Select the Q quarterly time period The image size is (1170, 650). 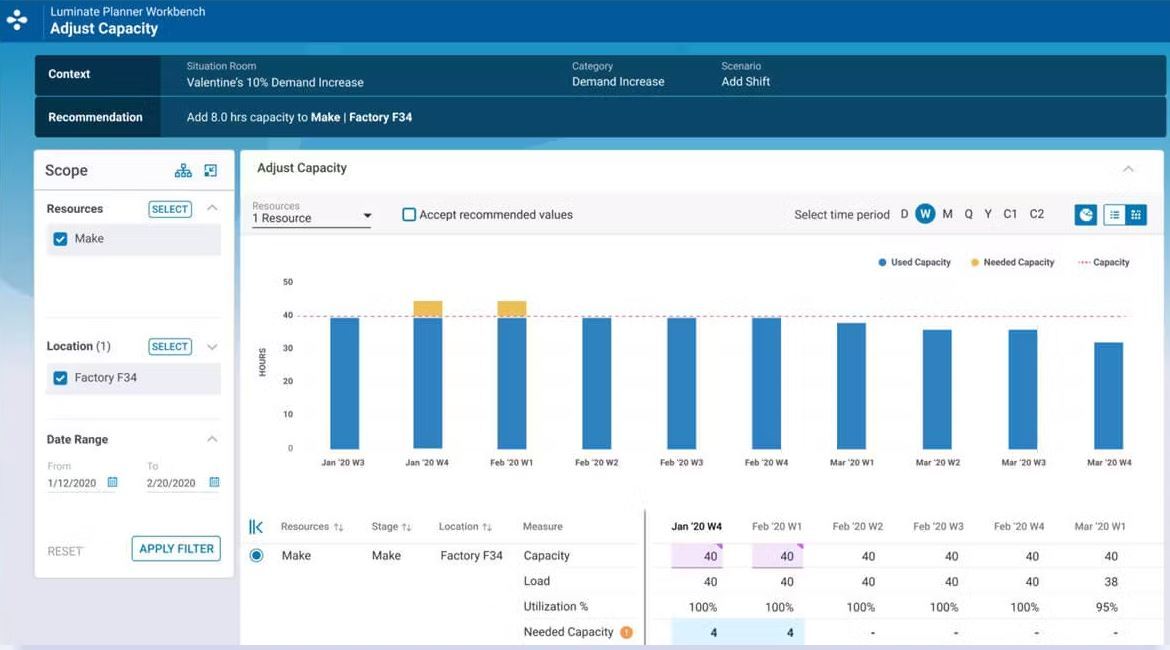(968, 214)
